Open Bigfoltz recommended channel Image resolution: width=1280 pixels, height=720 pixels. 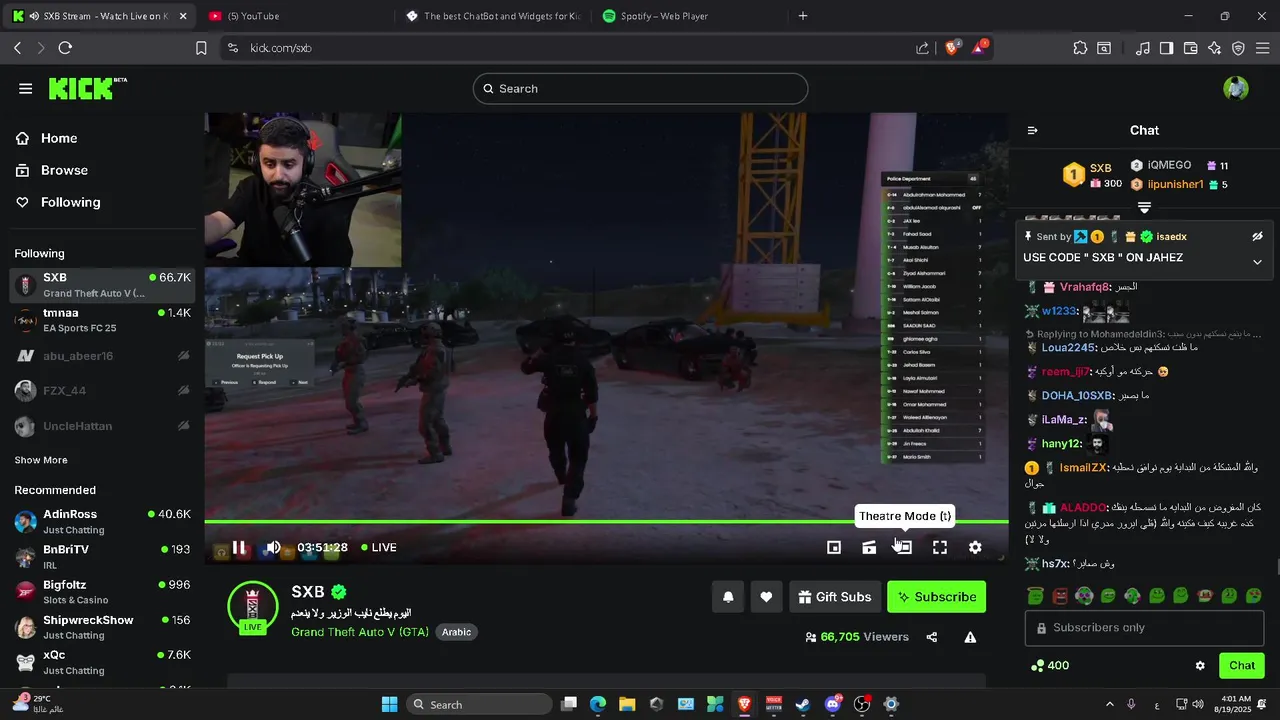click(x=102, y=592)
